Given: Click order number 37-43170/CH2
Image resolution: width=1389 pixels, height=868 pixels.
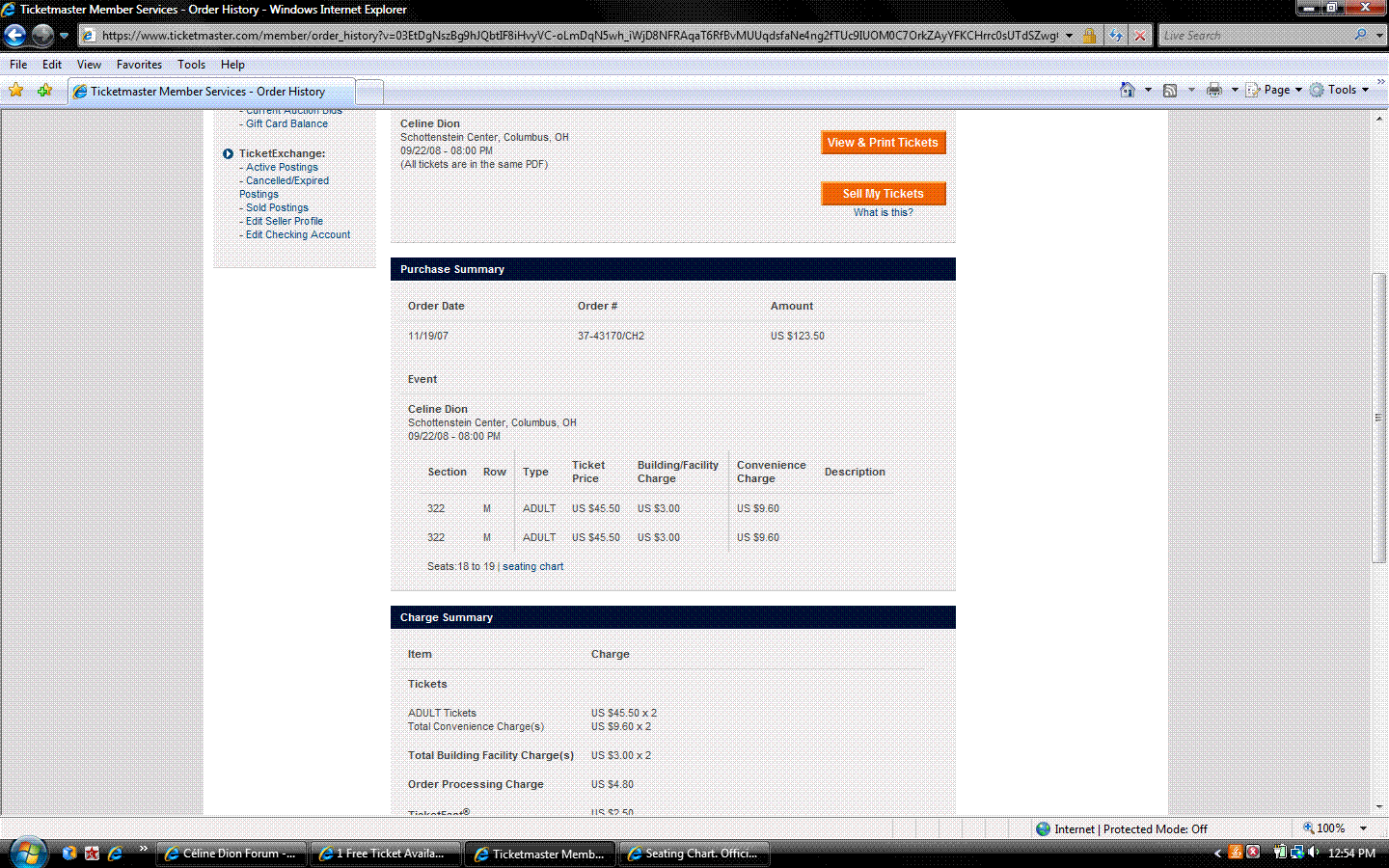Looking at the screenshot, I should click(x=611, y=336).
